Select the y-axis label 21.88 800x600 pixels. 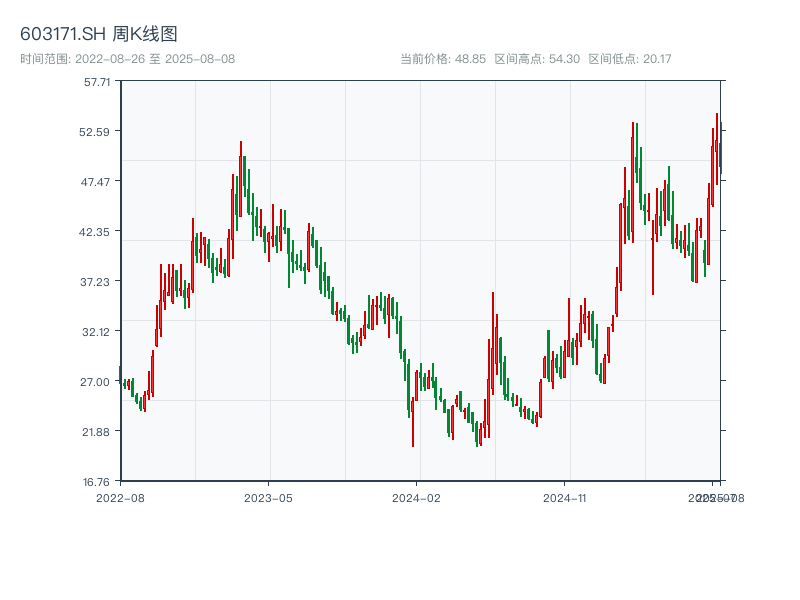pos(96,432)
